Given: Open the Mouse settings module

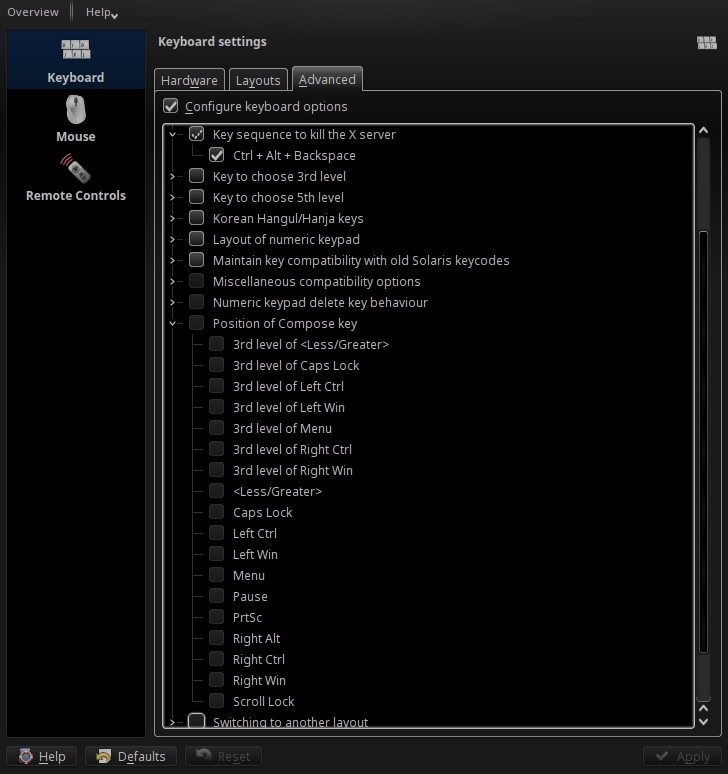Looking at the screenshot, I should pyautogui.click(x=76, y=119).
